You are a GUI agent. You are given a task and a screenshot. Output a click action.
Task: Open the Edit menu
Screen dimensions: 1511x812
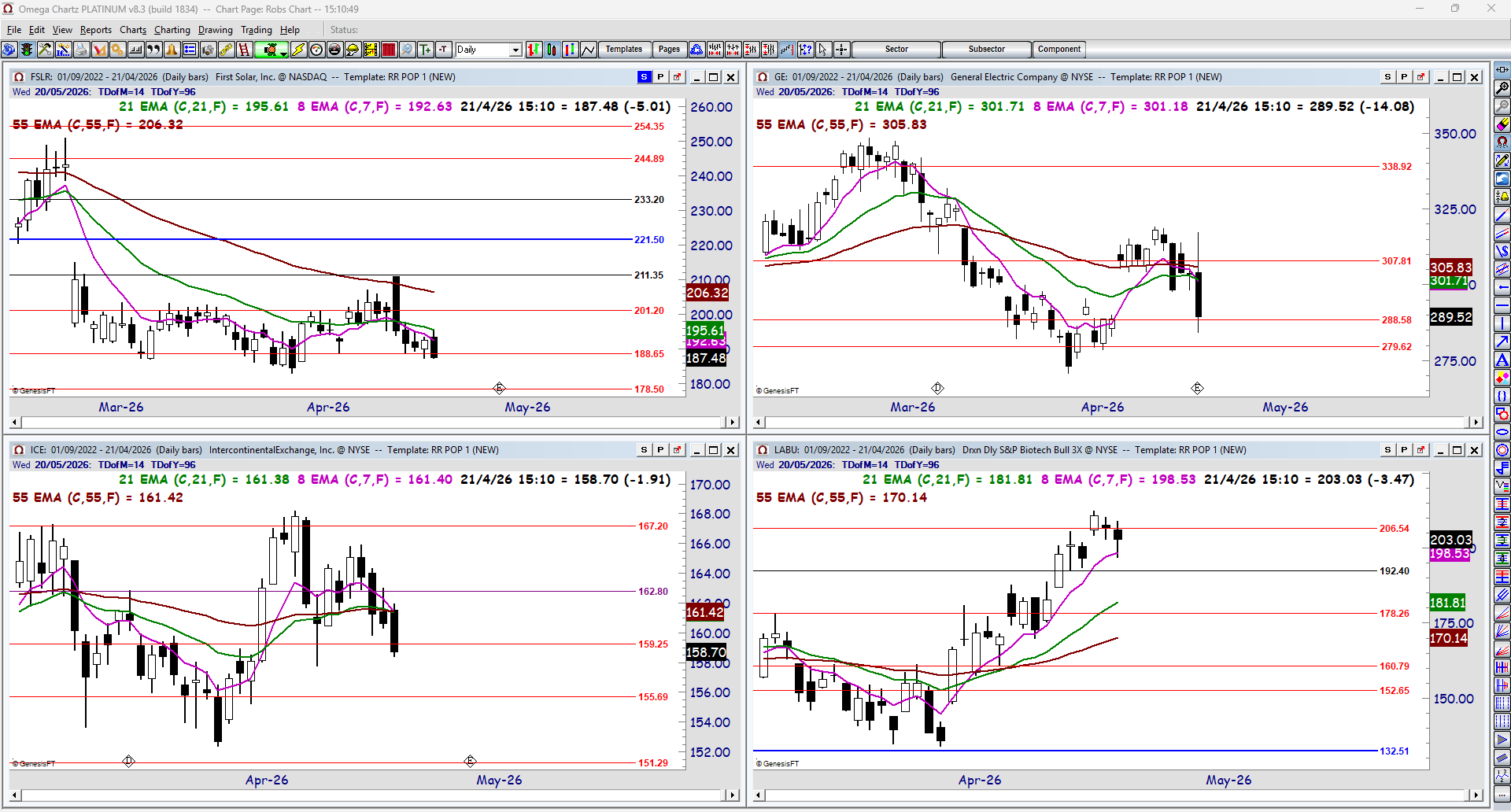tap(37, 30)
